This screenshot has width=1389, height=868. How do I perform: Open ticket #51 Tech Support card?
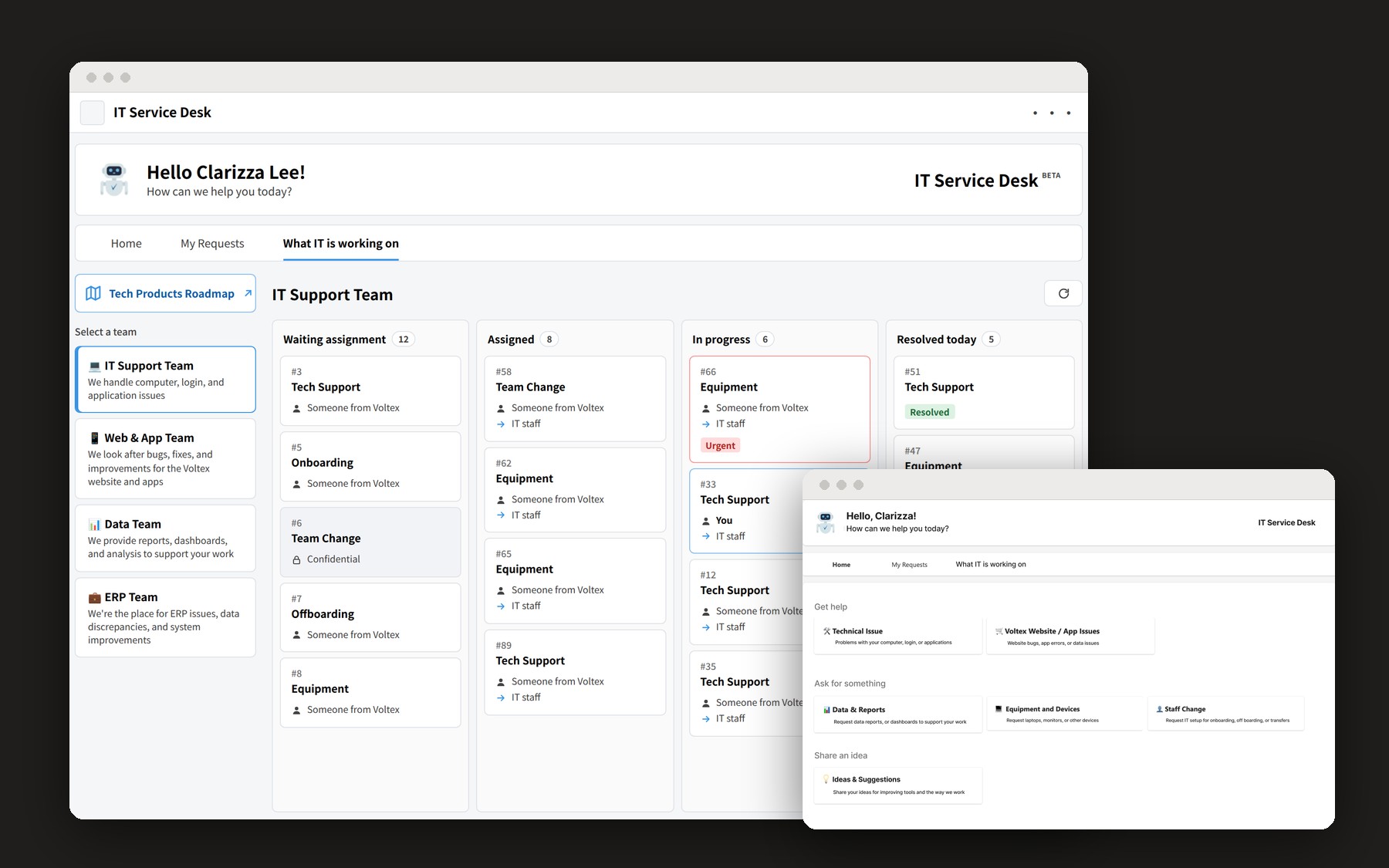pos(984,392)
